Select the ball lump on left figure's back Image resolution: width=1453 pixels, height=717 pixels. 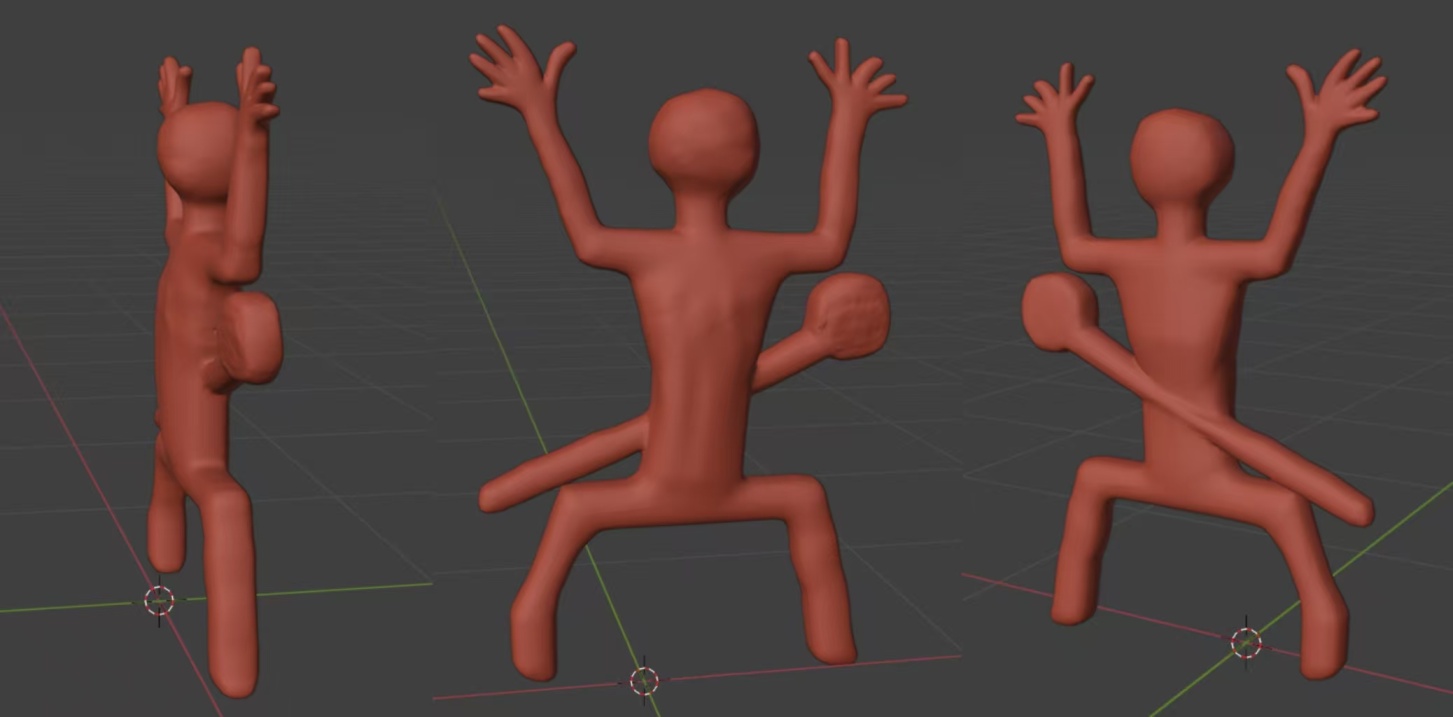[250, 337]
